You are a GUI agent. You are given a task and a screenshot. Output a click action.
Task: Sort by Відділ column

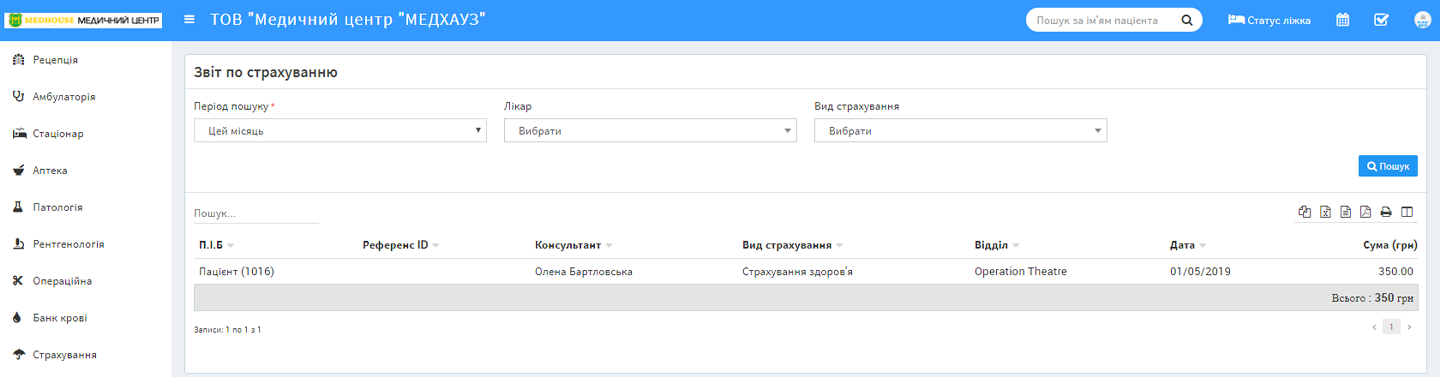click(997, 245)
